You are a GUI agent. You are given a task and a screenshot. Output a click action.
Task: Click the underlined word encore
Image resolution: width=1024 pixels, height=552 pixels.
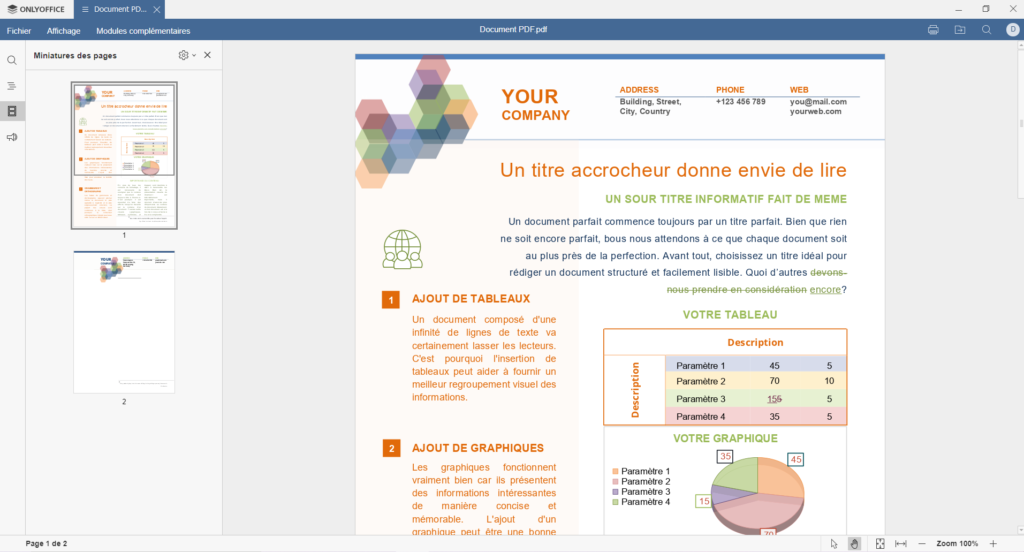(825, 289)
